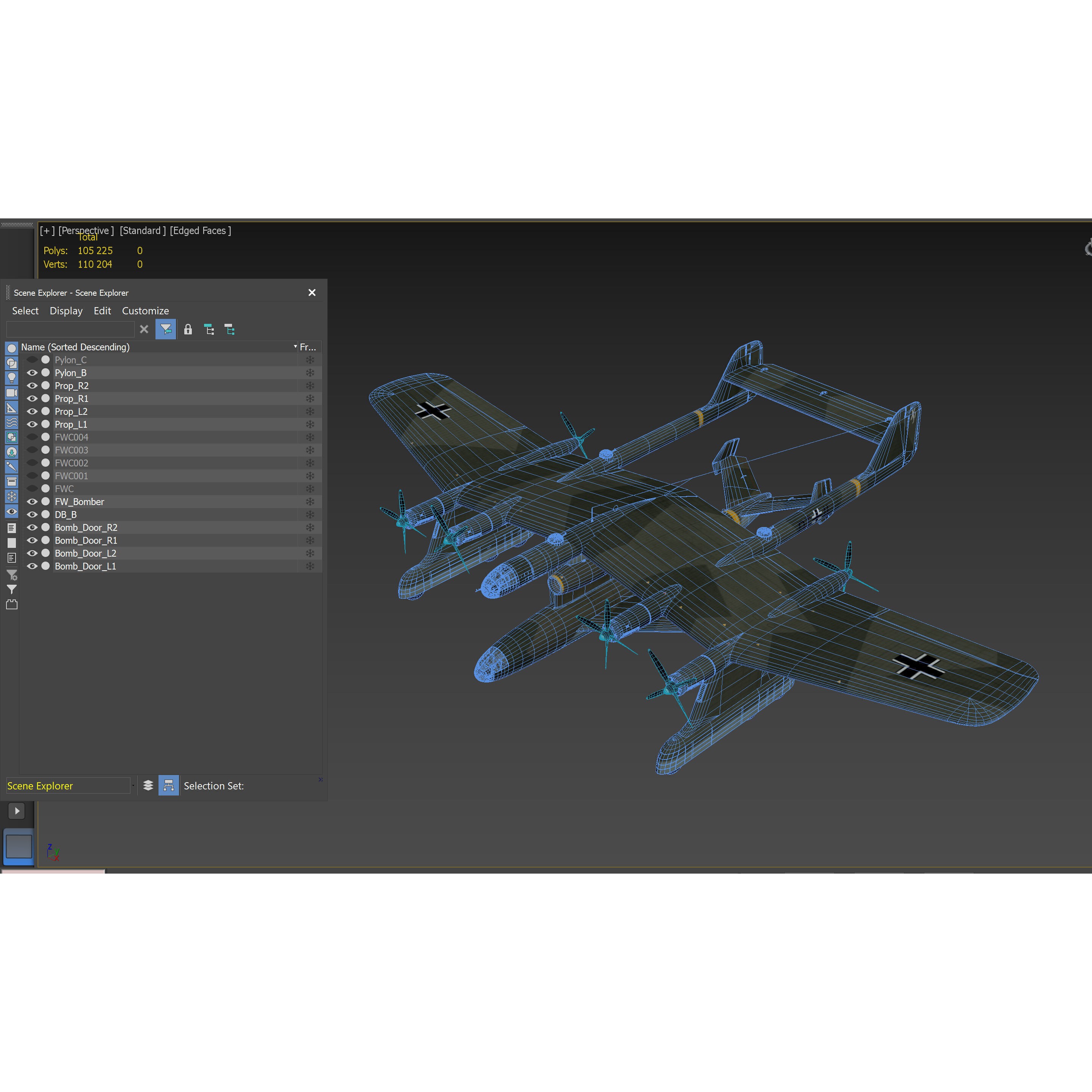Click inside the Scene Explorer search field
The image size is (1092, 1092).
pyautogui.click(x=71, y=329)
